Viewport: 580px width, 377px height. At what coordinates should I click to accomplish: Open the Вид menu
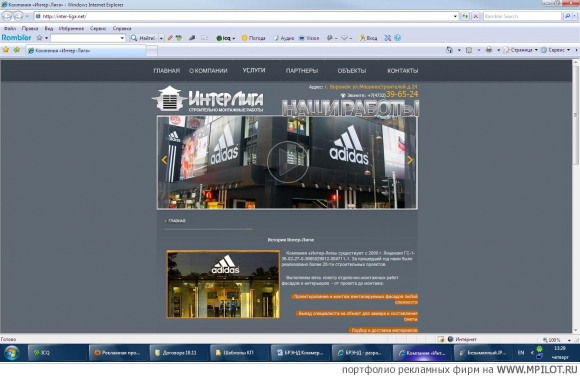coord(48,28)
